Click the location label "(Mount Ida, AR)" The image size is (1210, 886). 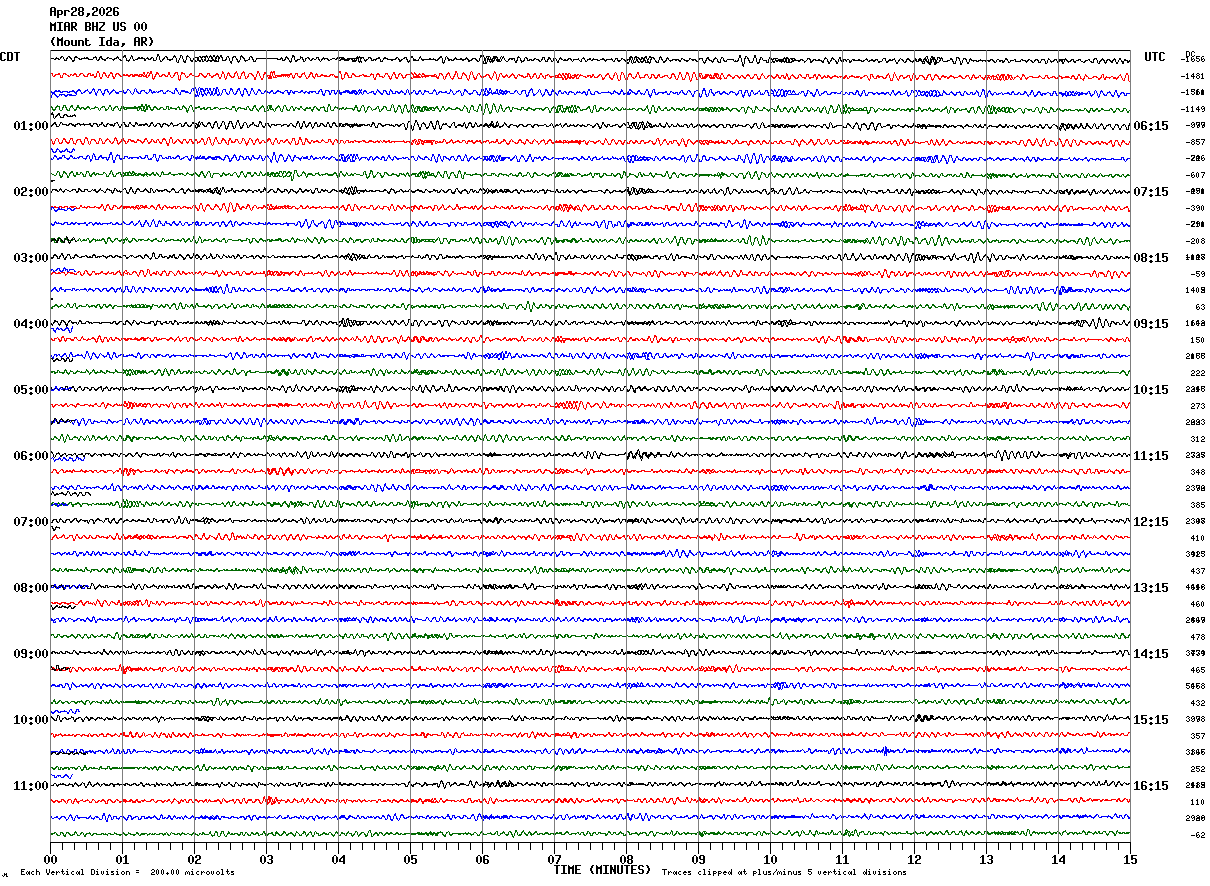(x=102, y=42)
